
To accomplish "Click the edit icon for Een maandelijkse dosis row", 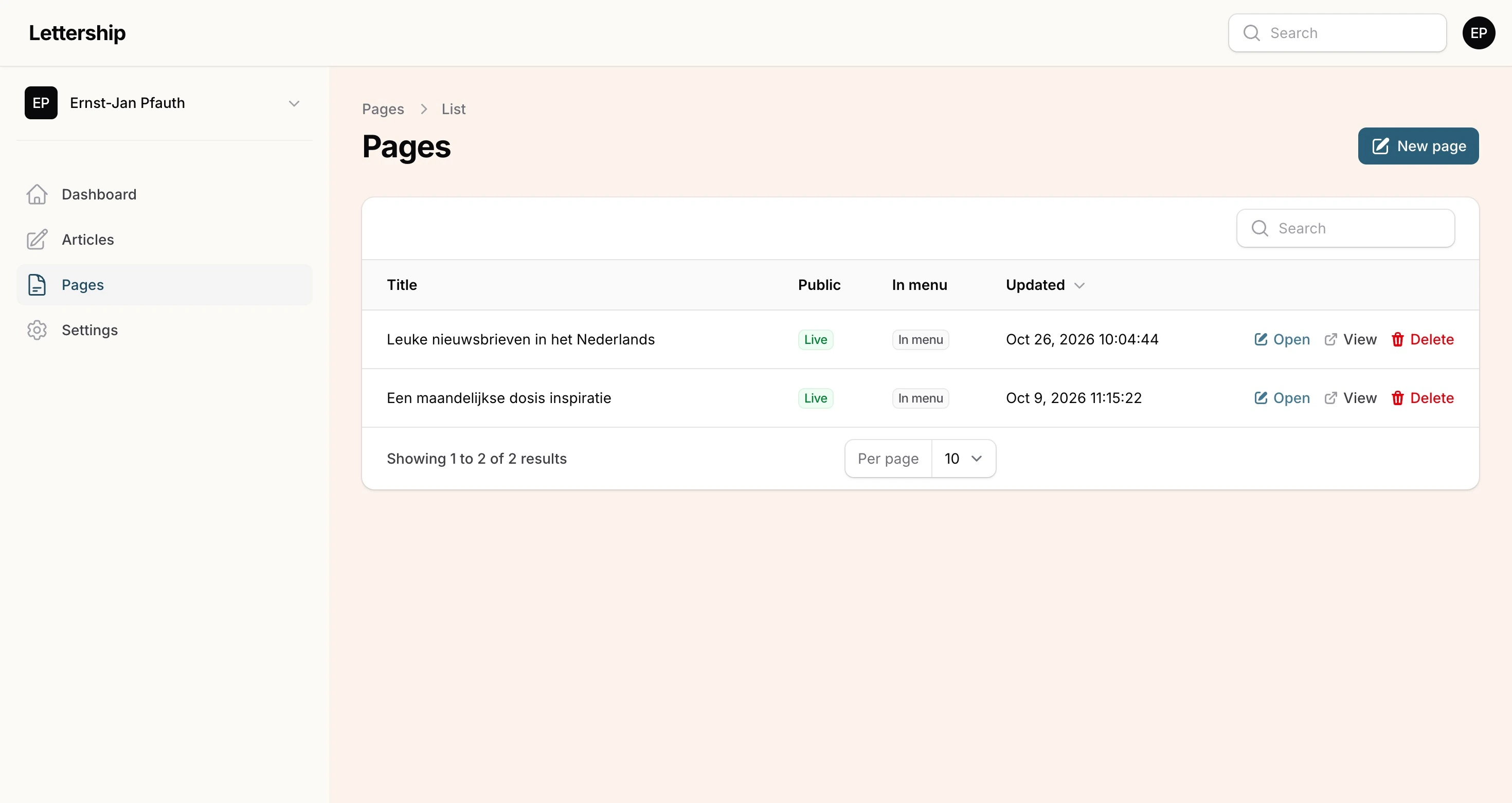I will click(1261, 398).
